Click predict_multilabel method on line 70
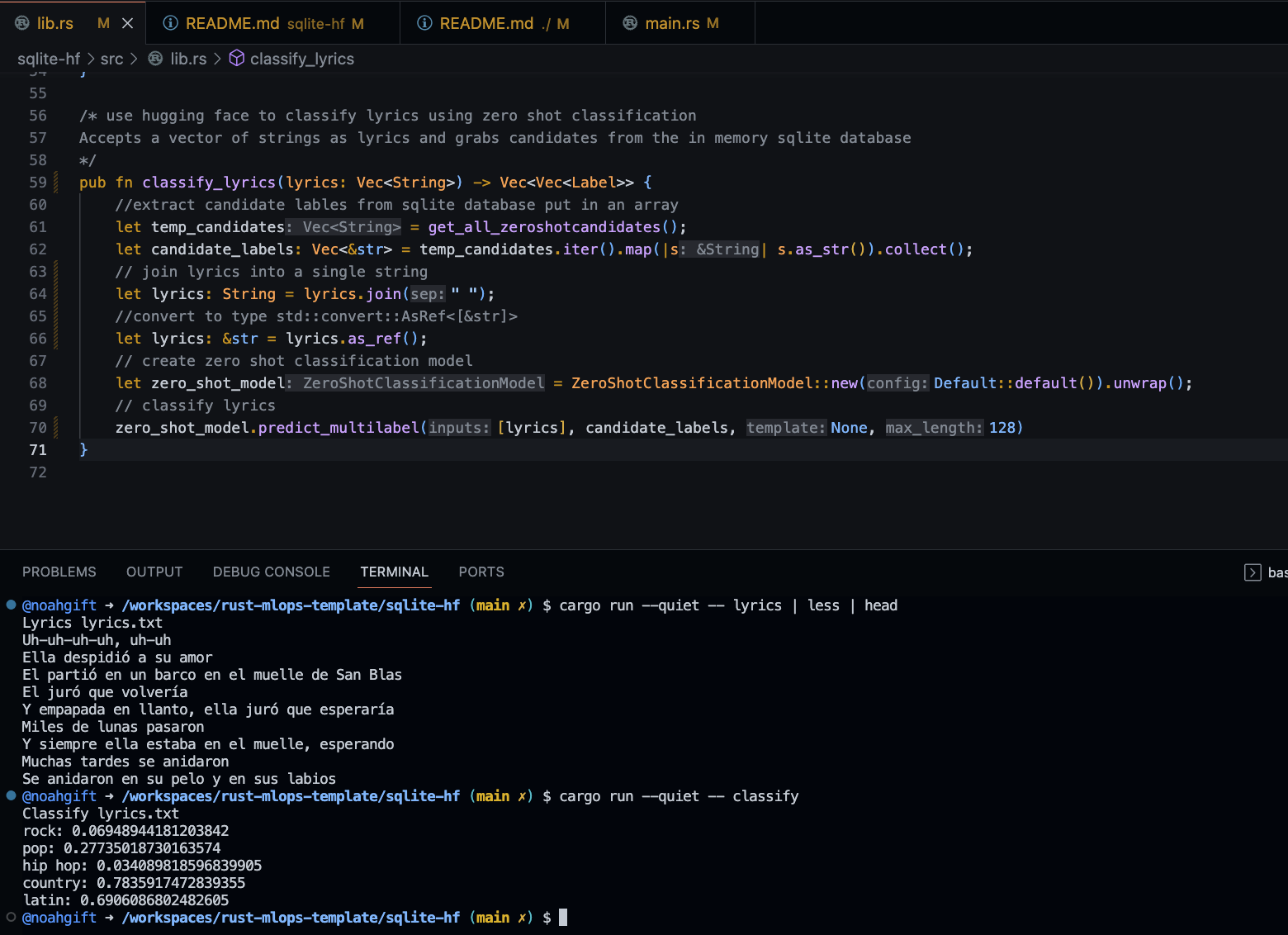 (x=339, y=428)
